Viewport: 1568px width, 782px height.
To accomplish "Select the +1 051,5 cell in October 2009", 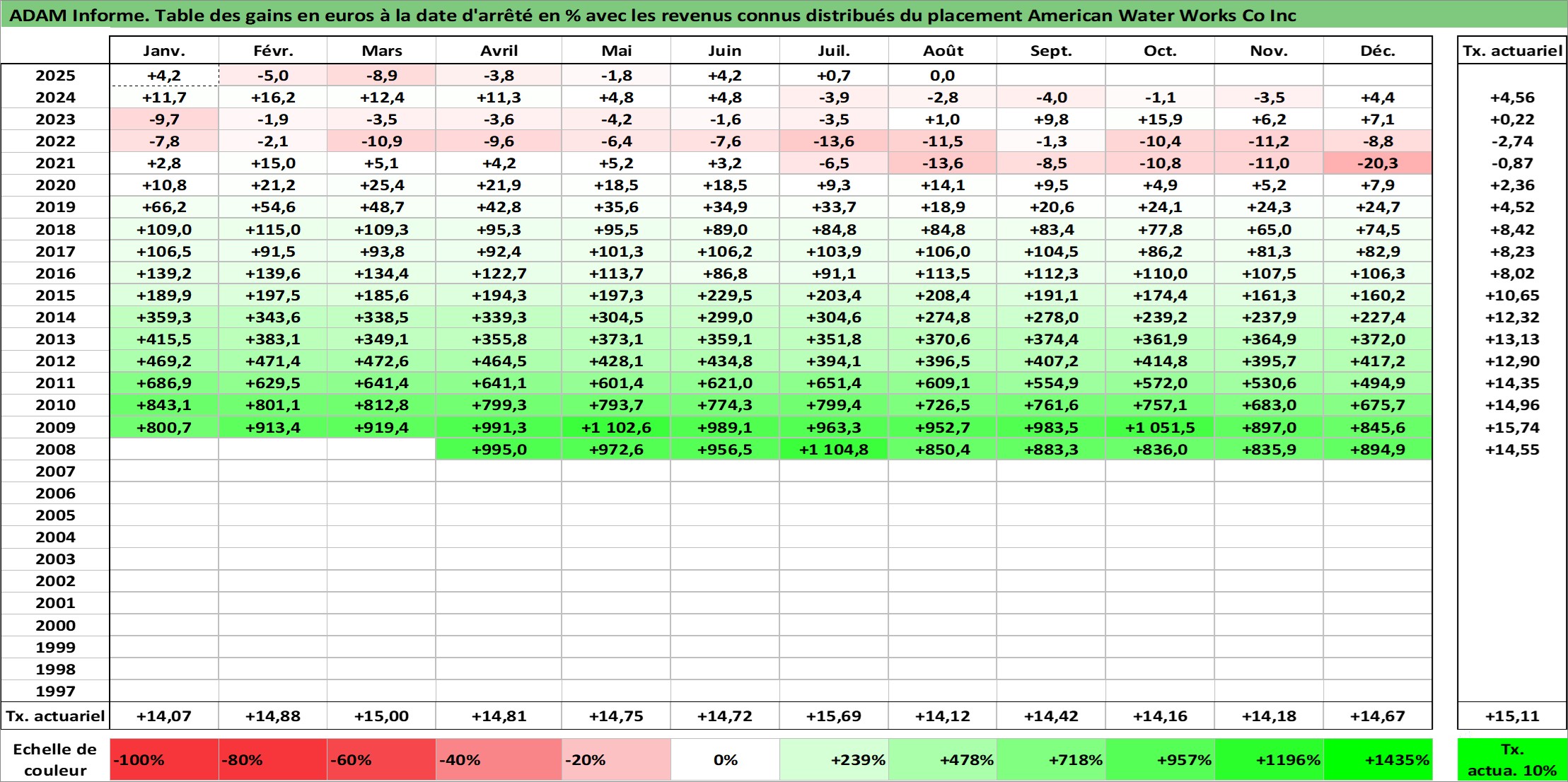I will [1160, 428].
